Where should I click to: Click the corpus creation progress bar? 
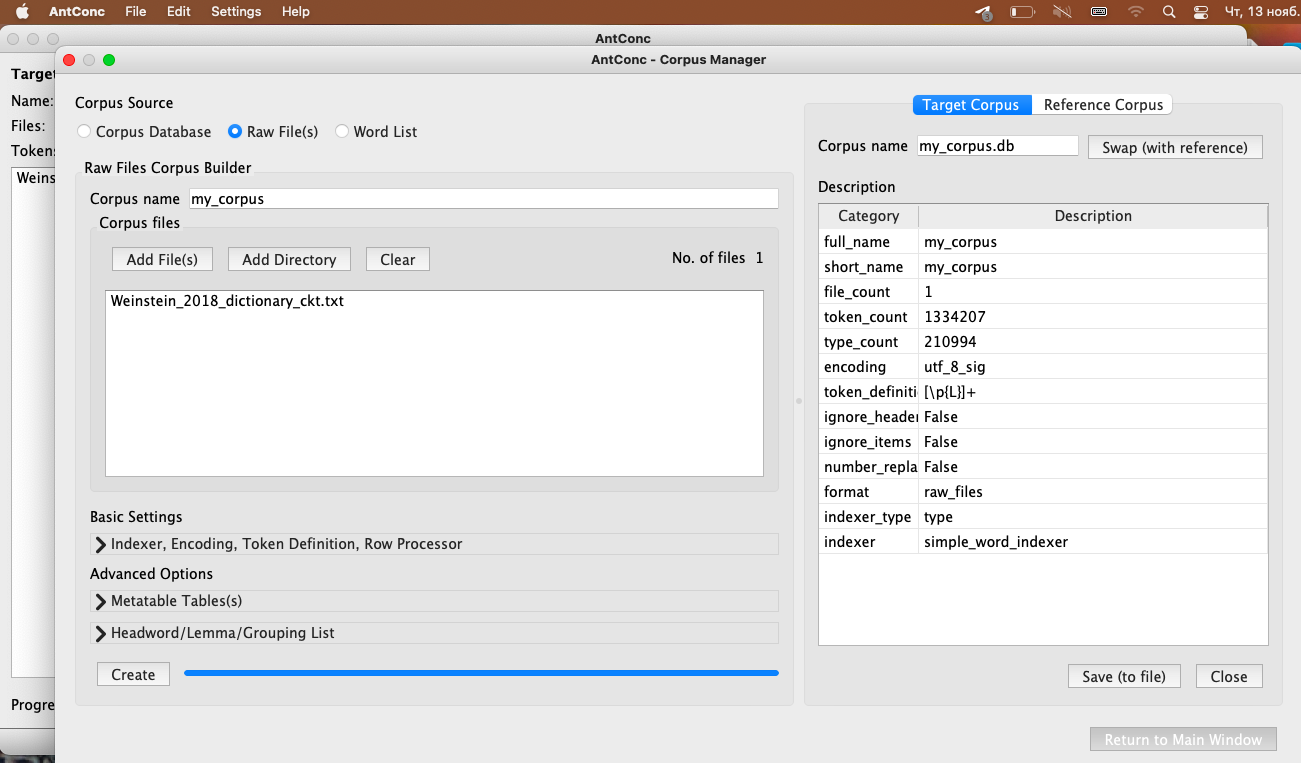(x=481, y=673)
